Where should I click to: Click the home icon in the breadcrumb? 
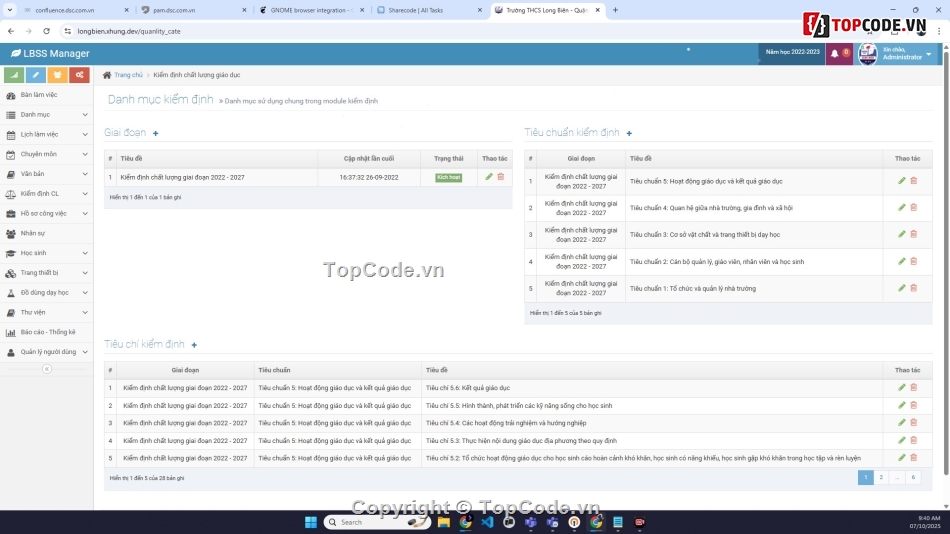click(x=107, y=75)
